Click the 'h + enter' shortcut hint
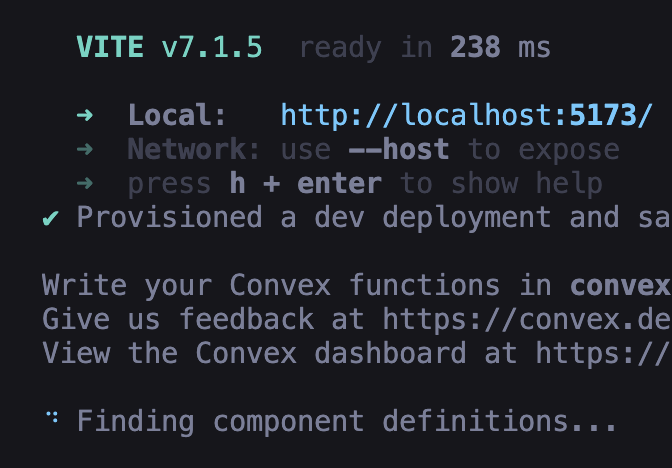 pyautogui.click(x=306, y=183)
